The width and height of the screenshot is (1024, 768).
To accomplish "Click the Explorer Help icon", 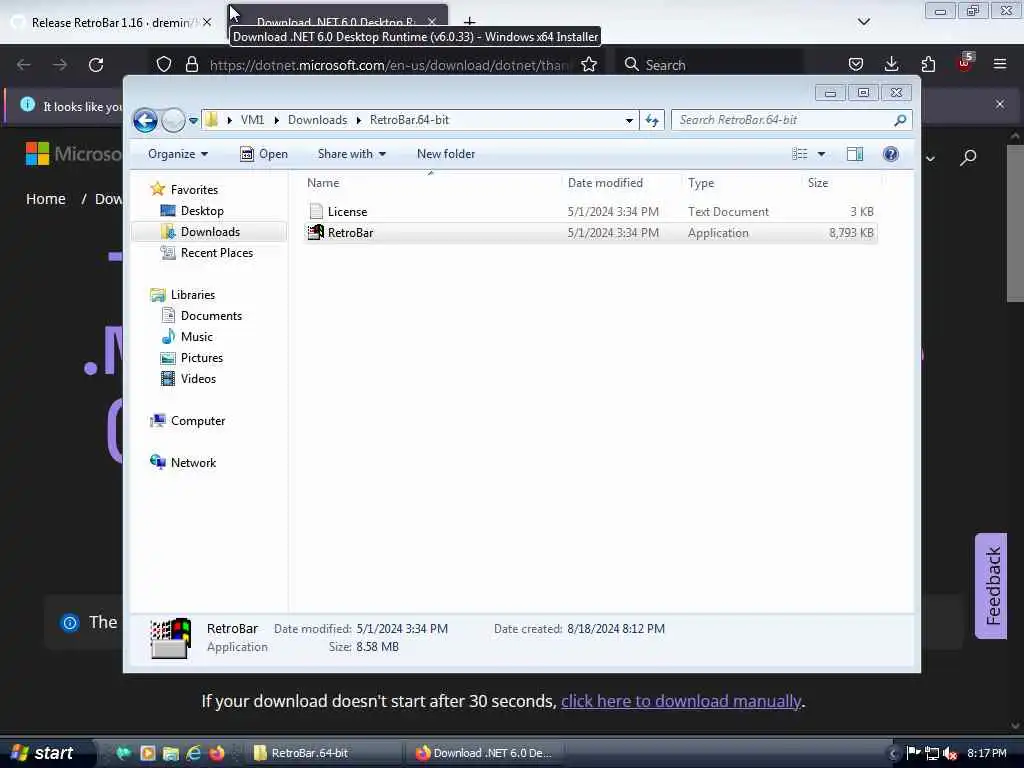I will coord(890,154).
